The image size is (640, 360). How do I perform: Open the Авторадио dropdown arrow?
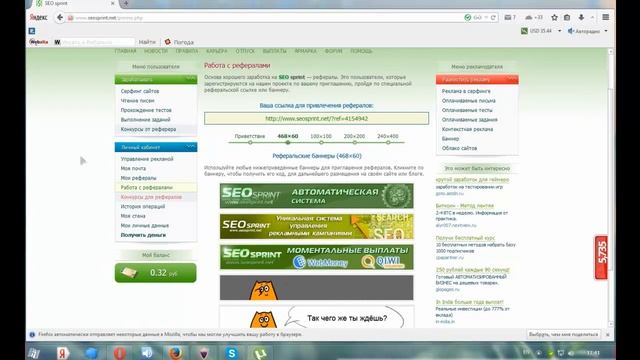tap(606, 31)
